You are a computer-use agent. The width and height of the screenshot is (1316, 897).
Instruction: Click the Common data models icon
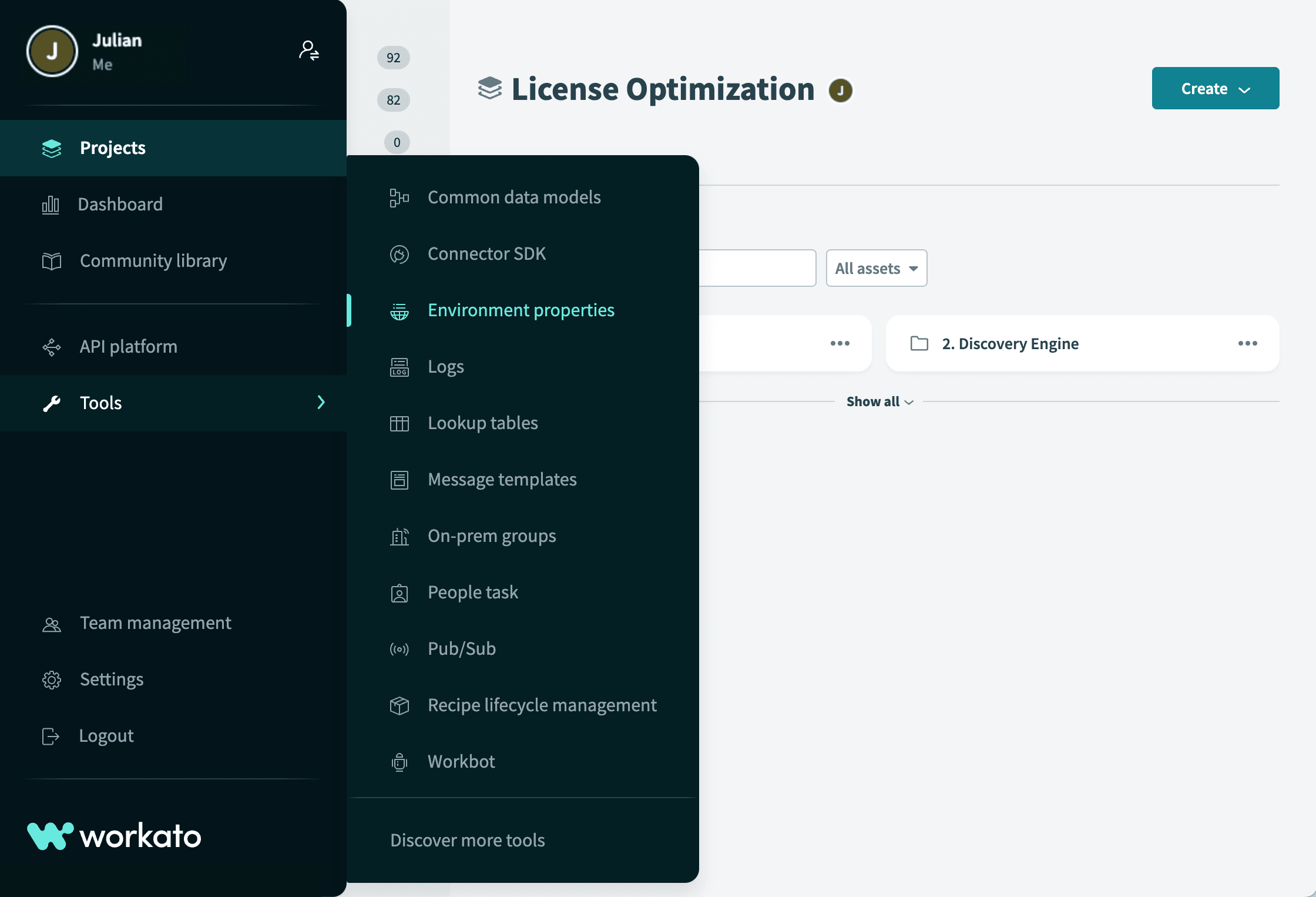399,198
